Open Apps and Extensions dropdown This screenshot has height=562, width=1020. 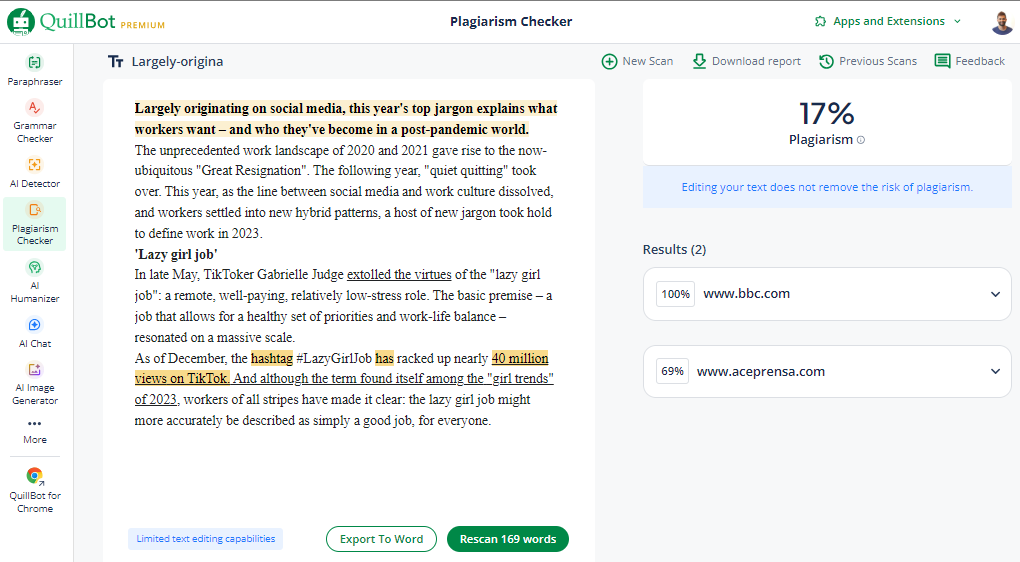888,21
